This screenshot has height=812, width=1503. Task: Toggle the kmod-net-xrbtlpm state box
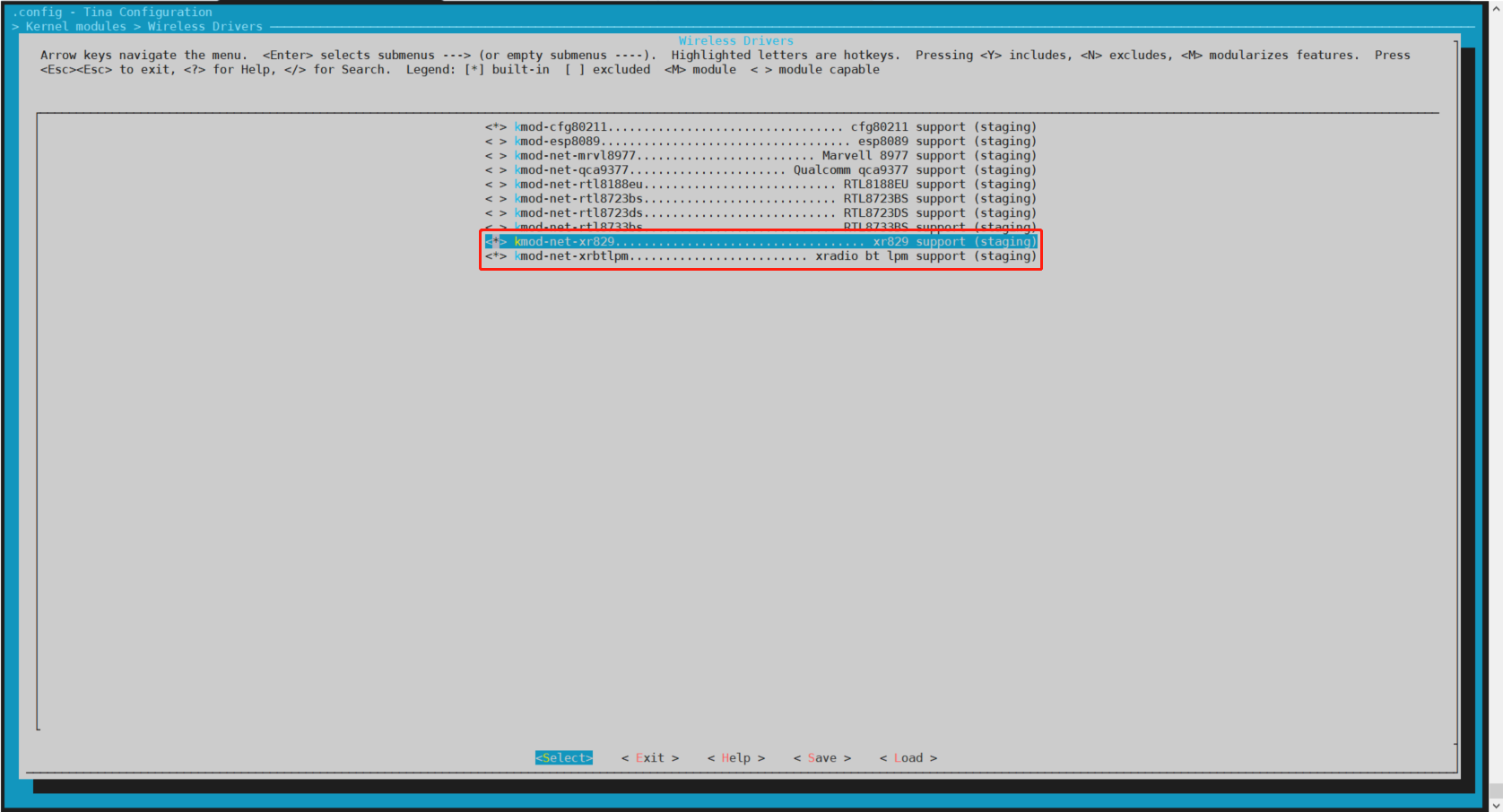496,256
